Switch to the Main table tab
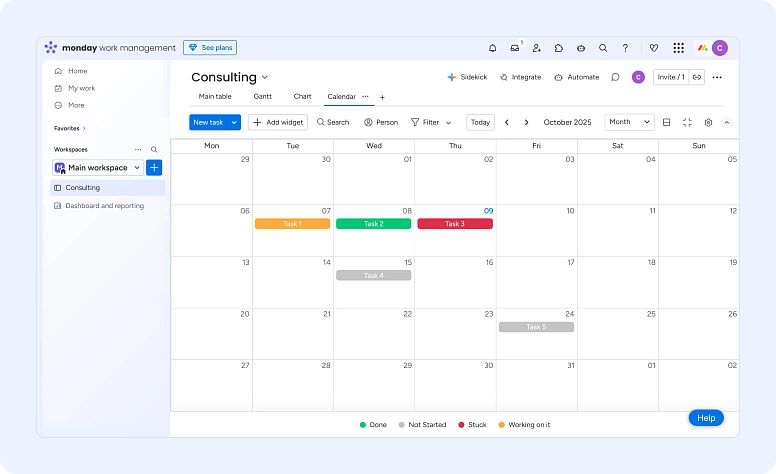 (215, 97)
